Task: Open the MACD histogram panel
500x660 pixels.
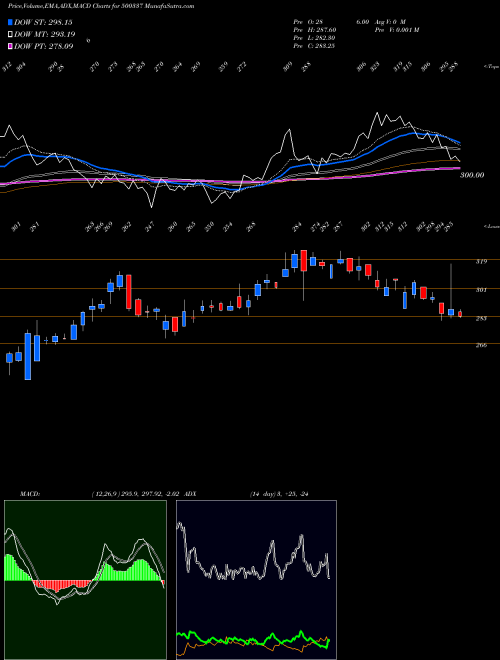Action: click(85, 580)
